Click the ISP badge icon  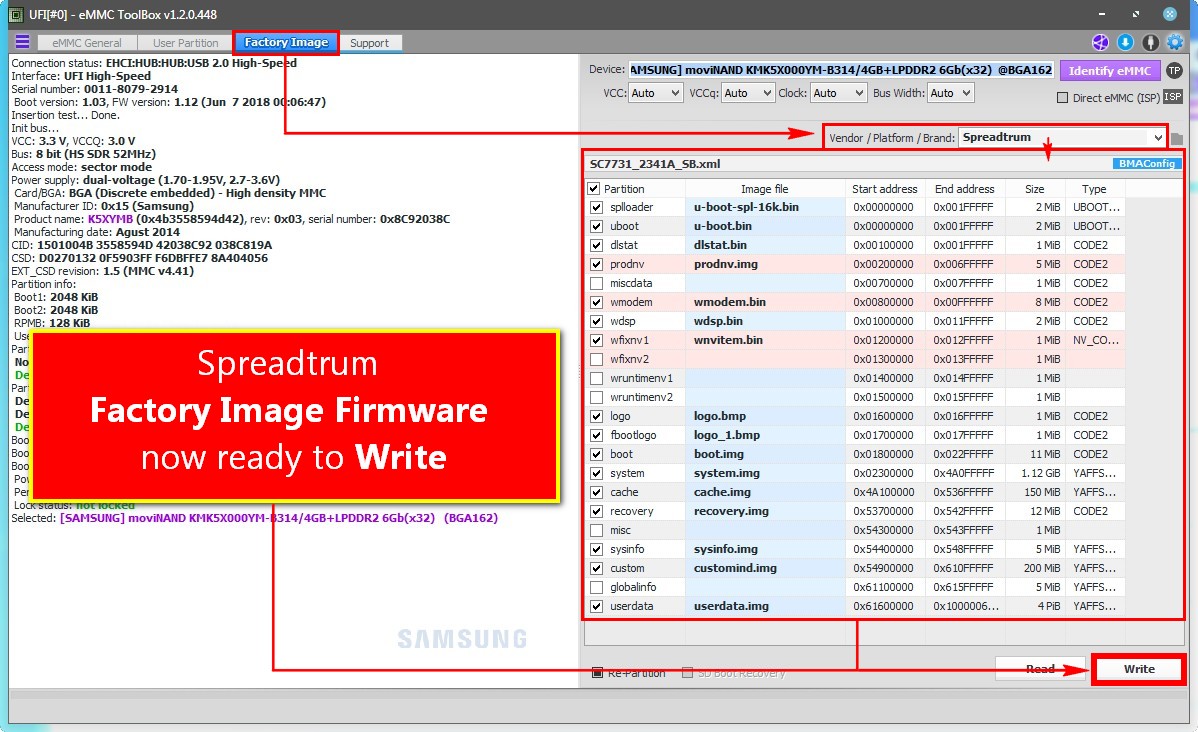pos(1173,97)
